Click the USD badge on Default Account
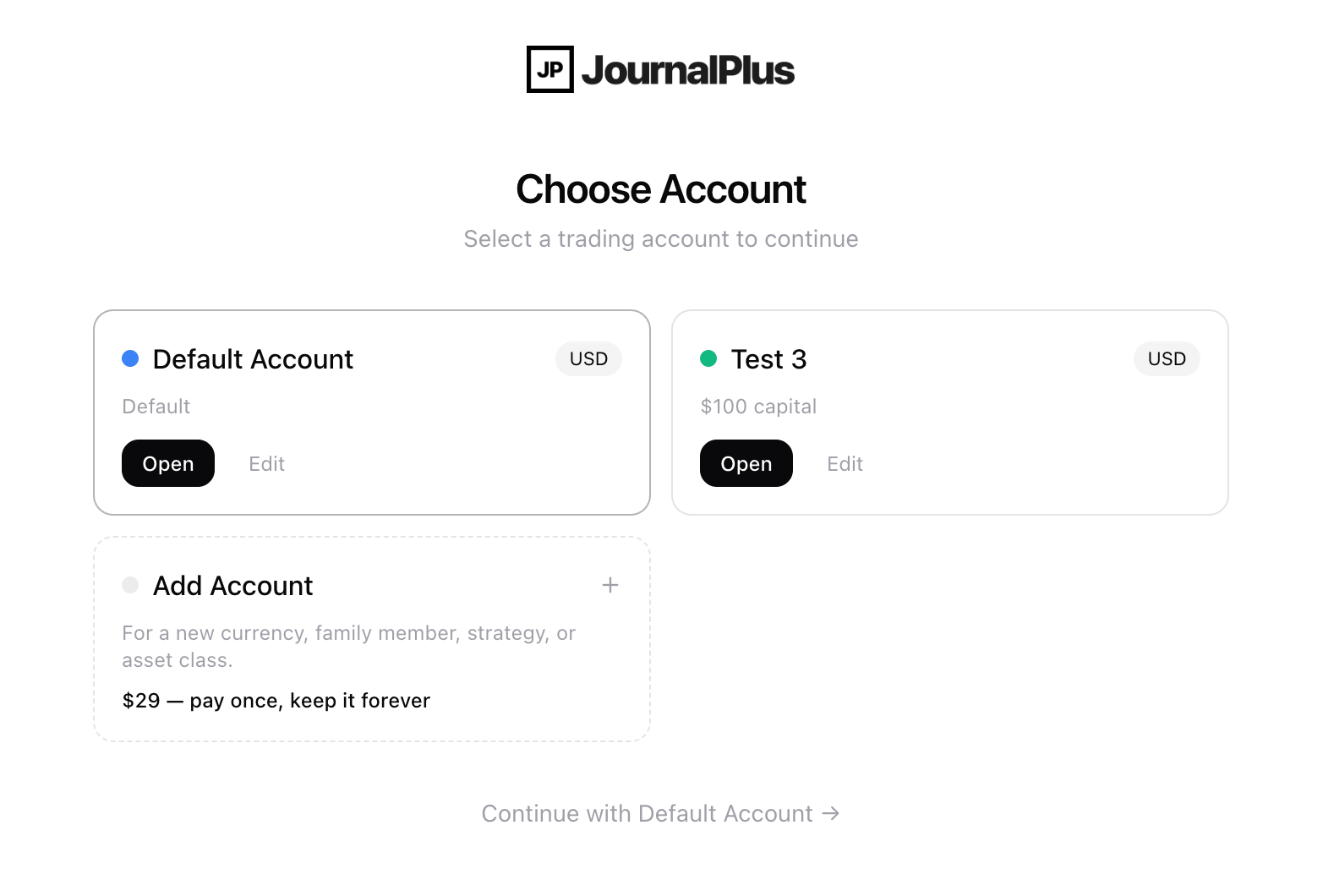Screen dimensions: 1334x896 (588, 358)
